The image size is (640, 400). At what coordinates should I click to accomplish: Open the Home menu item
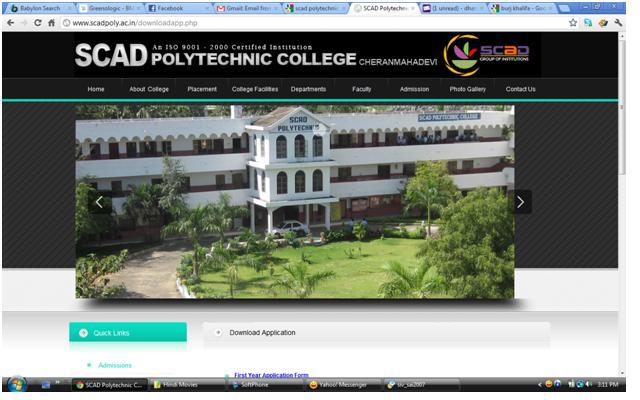tap(96, 89)
